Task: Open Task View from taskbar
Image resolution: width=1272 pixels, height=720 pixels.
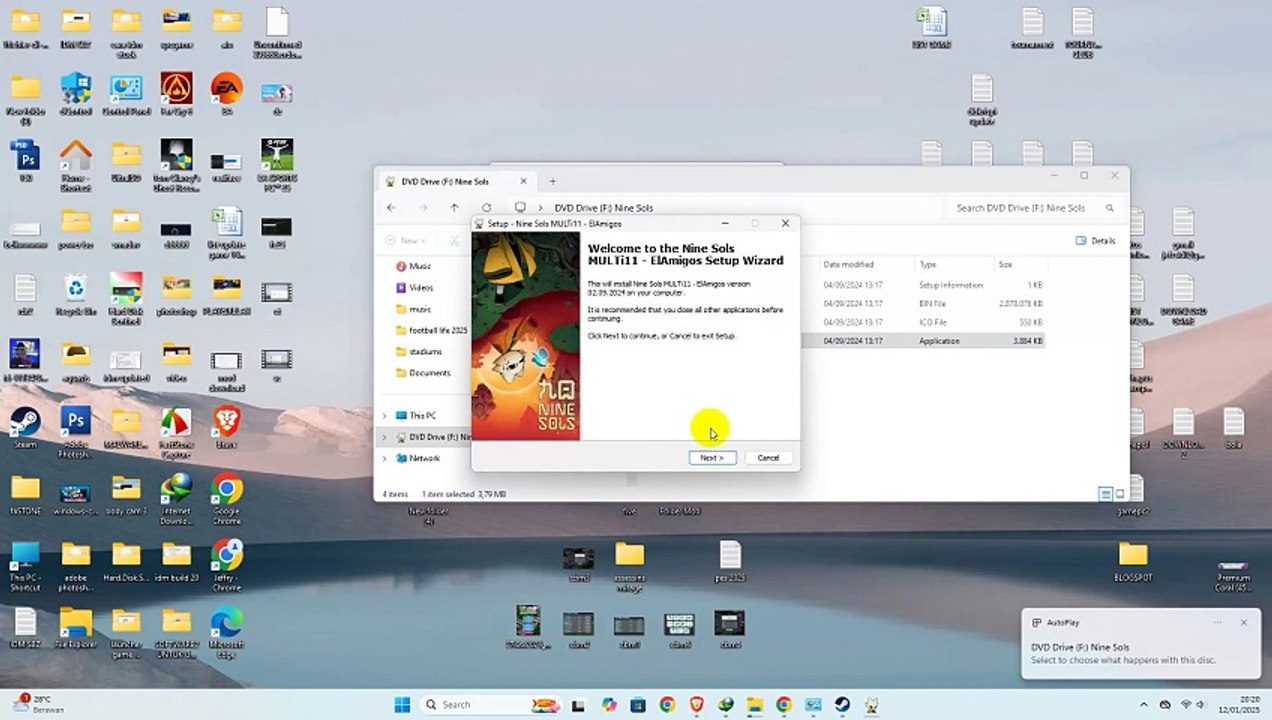Action: 580,705
